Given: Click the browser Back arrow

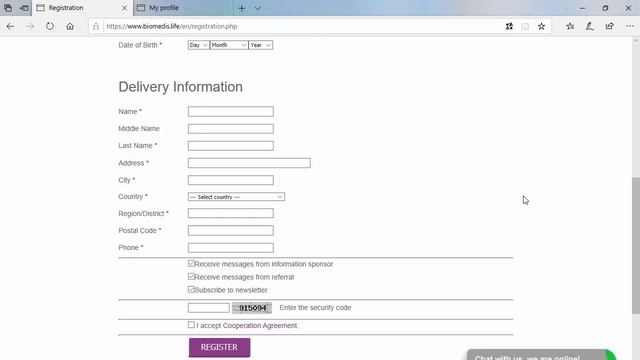Looking at the screenshot, I should pos(10,26).
